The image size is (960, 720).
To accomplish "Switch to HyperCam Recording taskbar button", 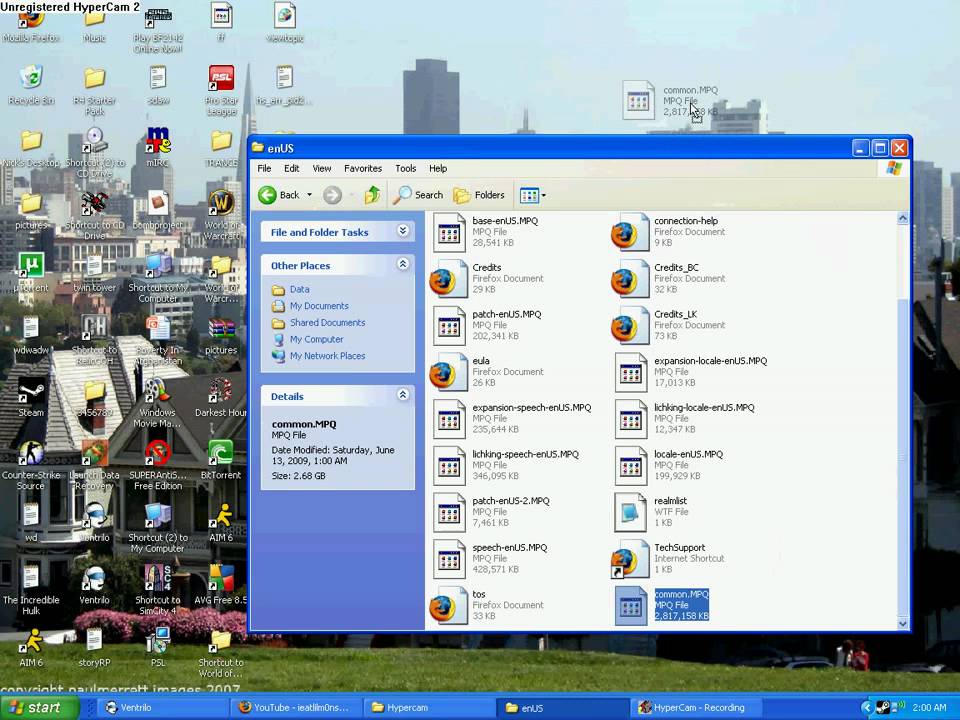I will (696, 708).
